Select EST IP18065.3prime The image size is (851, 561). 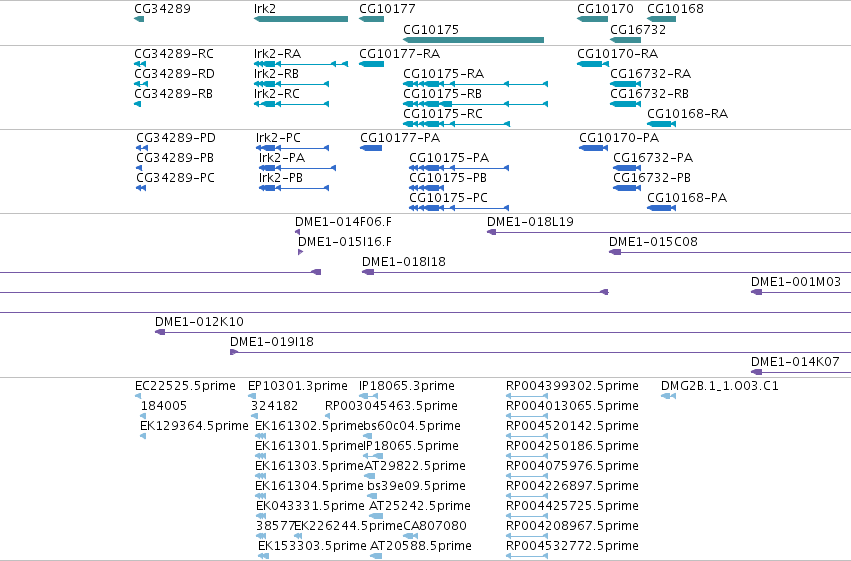click(407, 386)
